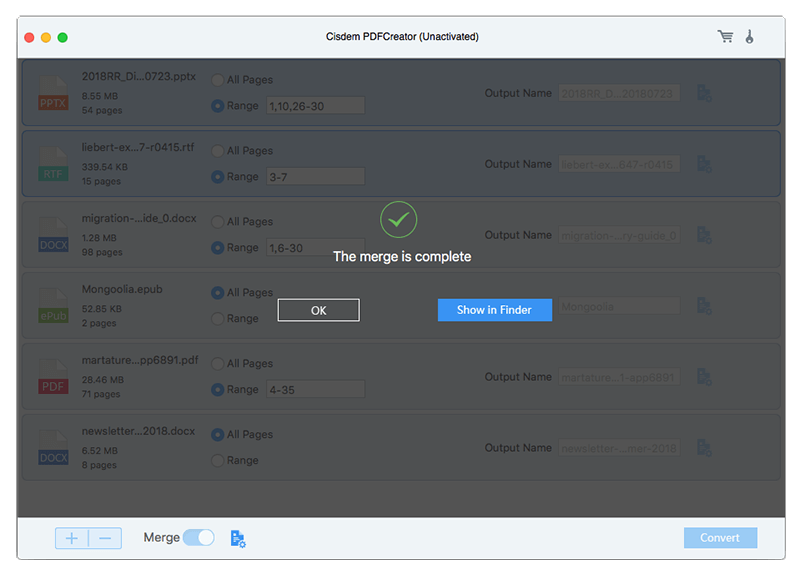
Task: Remove a file with the minus button
Action: [105, 538]
